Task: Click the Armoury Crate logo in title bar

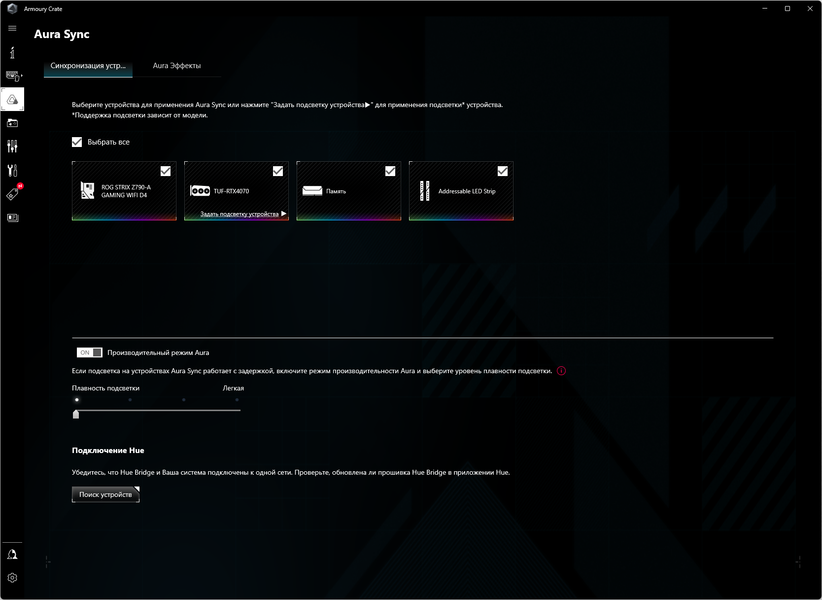Action: 12,9
